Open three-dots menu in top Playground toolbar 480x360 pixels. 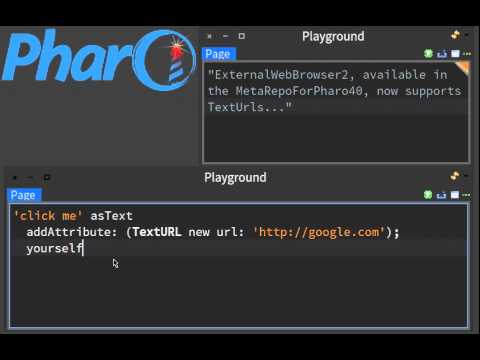click(x=467, y=54)
